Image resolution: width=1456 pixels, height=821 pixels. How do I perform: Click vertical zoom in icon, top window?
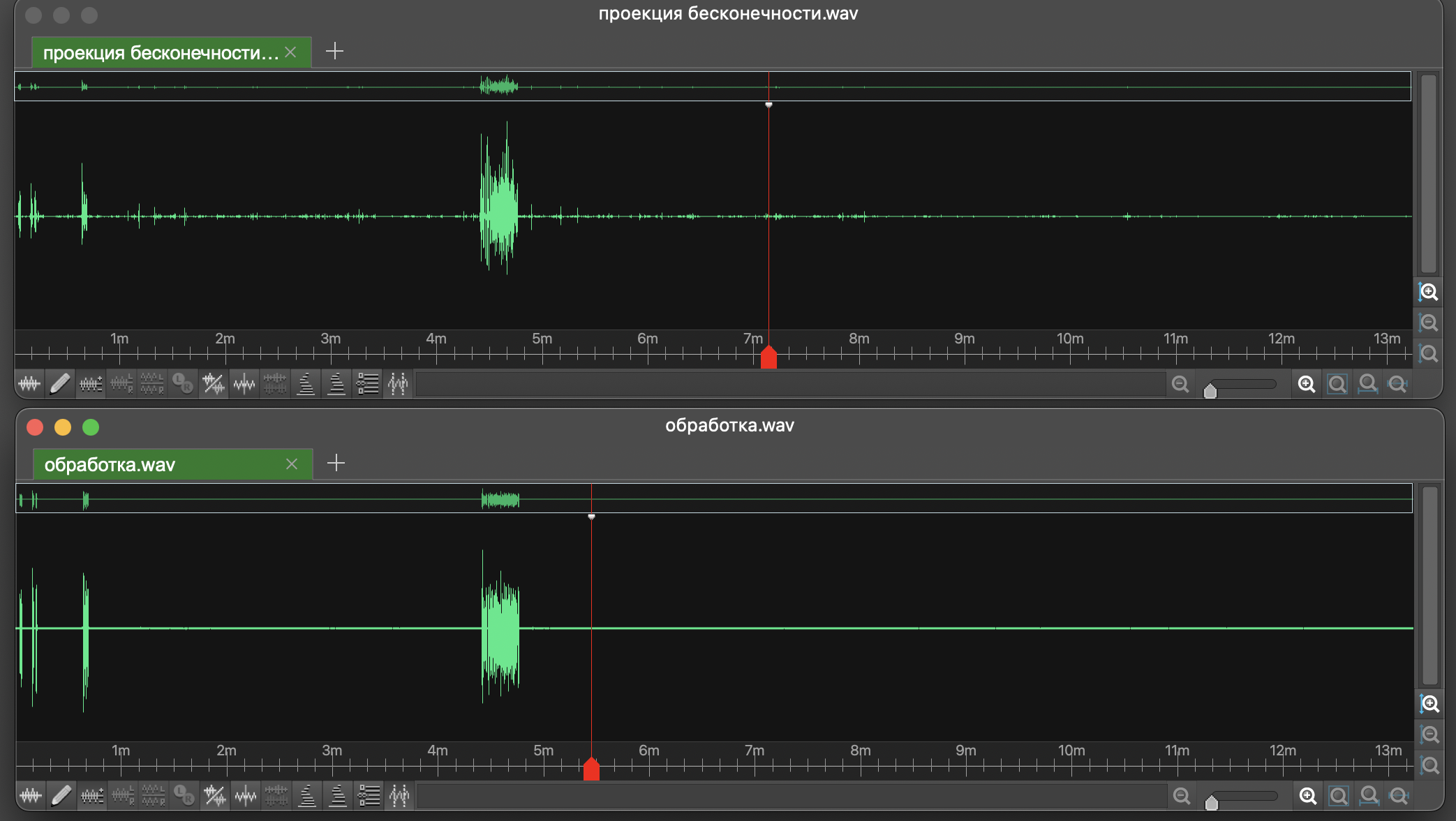pos(1429,292)
